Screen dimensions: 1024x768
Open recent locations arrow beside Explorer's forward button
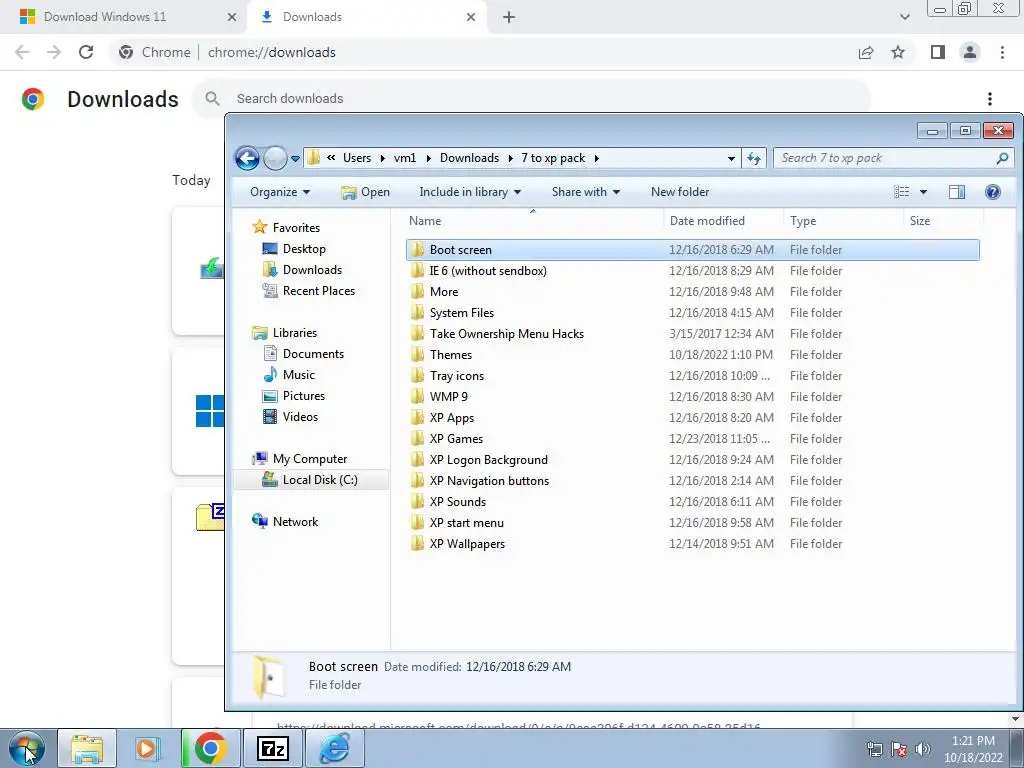tap(295, 159)
